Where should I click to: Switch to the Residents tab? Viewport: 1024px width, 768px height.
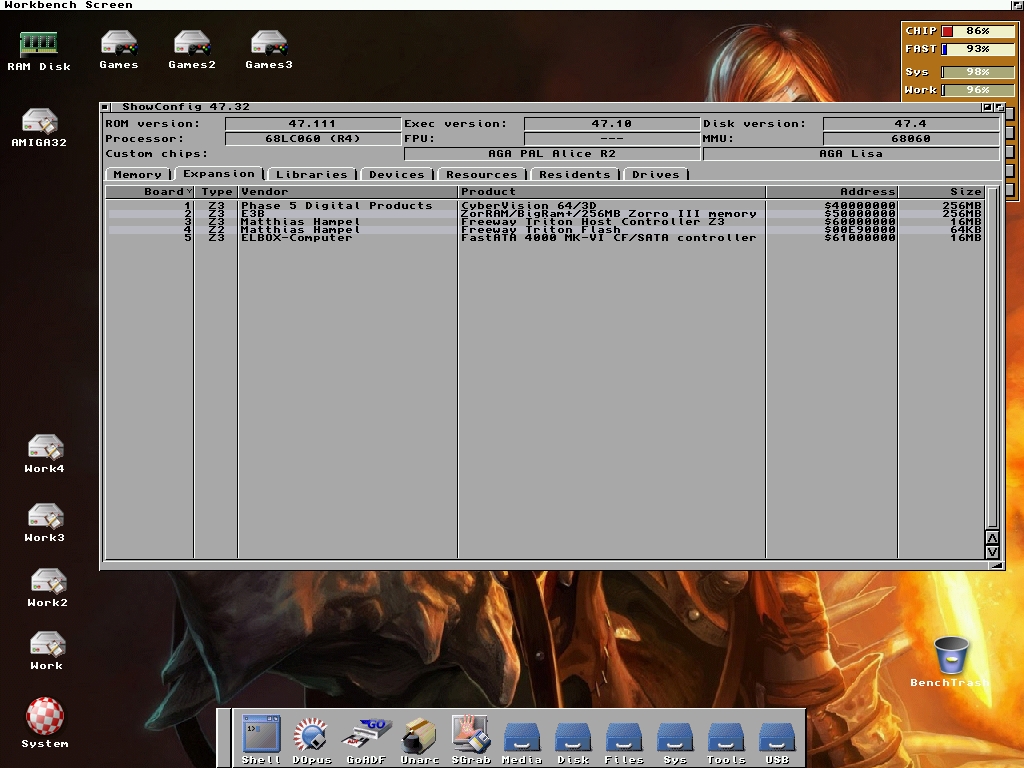point(575,174)
